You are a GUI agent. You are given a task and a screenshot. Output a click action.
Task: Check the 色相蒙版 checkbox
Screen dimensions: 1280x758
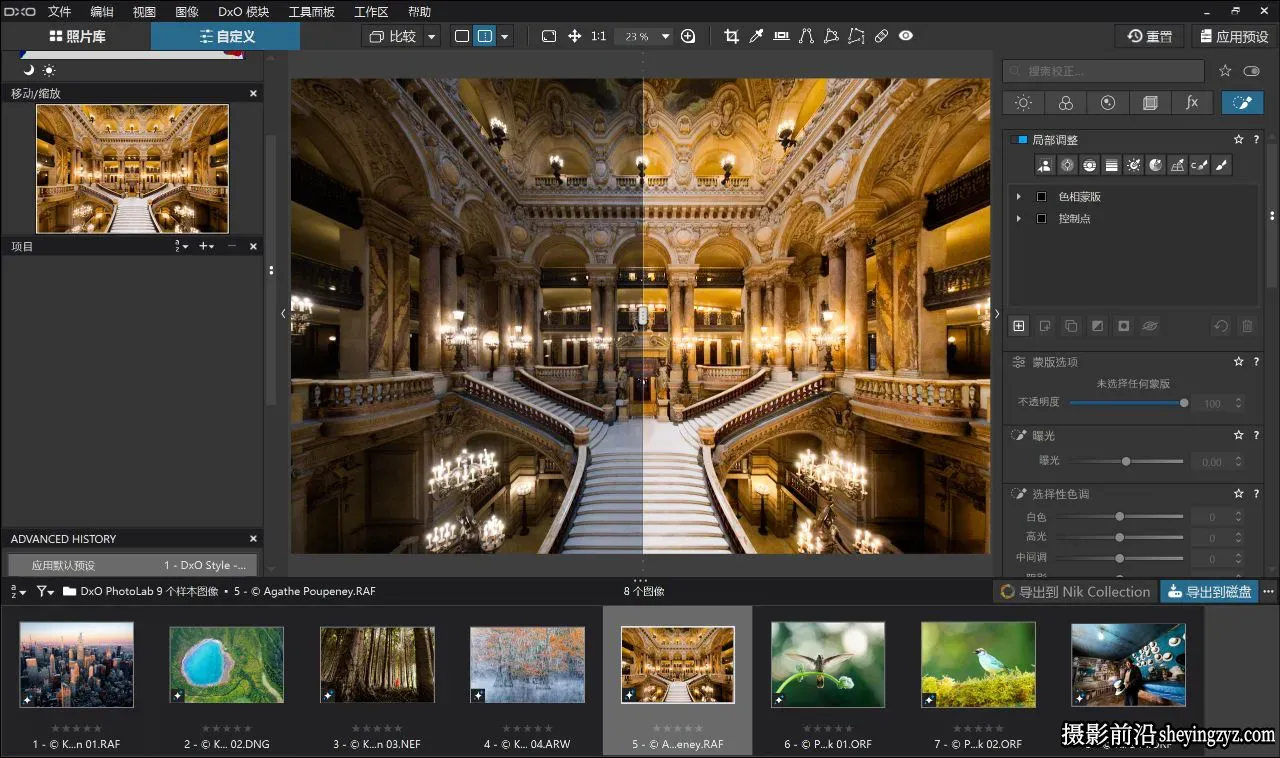[x=1041, y=197]
